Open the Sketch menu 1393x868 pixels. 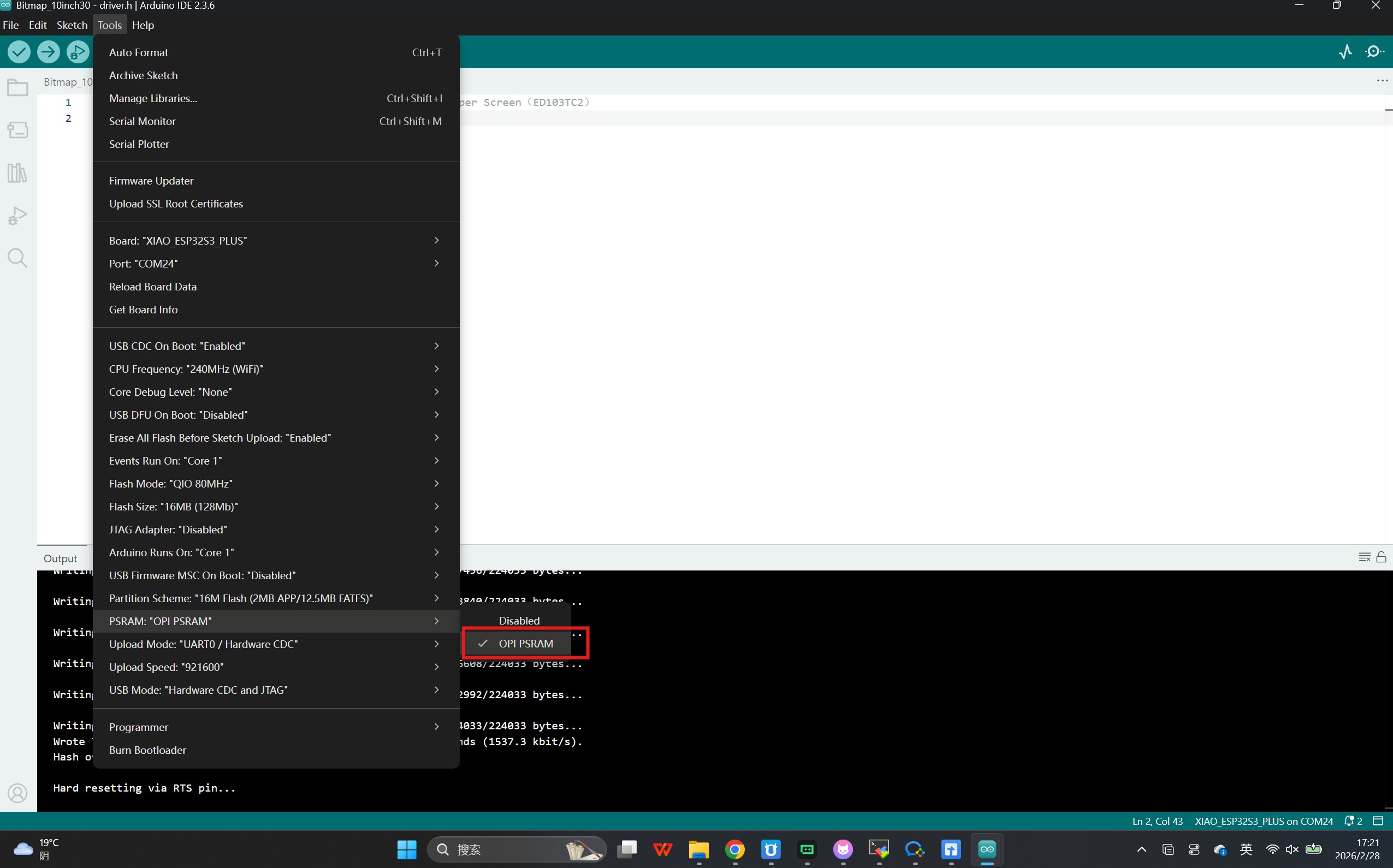72,25
